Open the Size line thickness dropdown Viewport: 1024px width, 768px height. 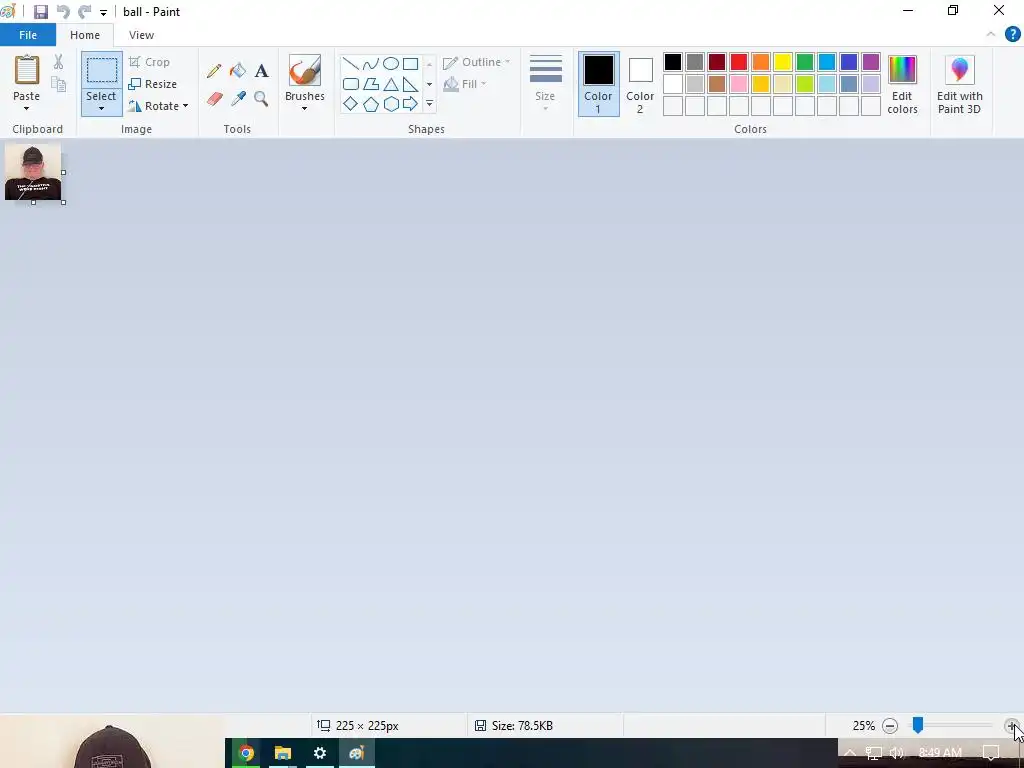(x=545, y=84)
